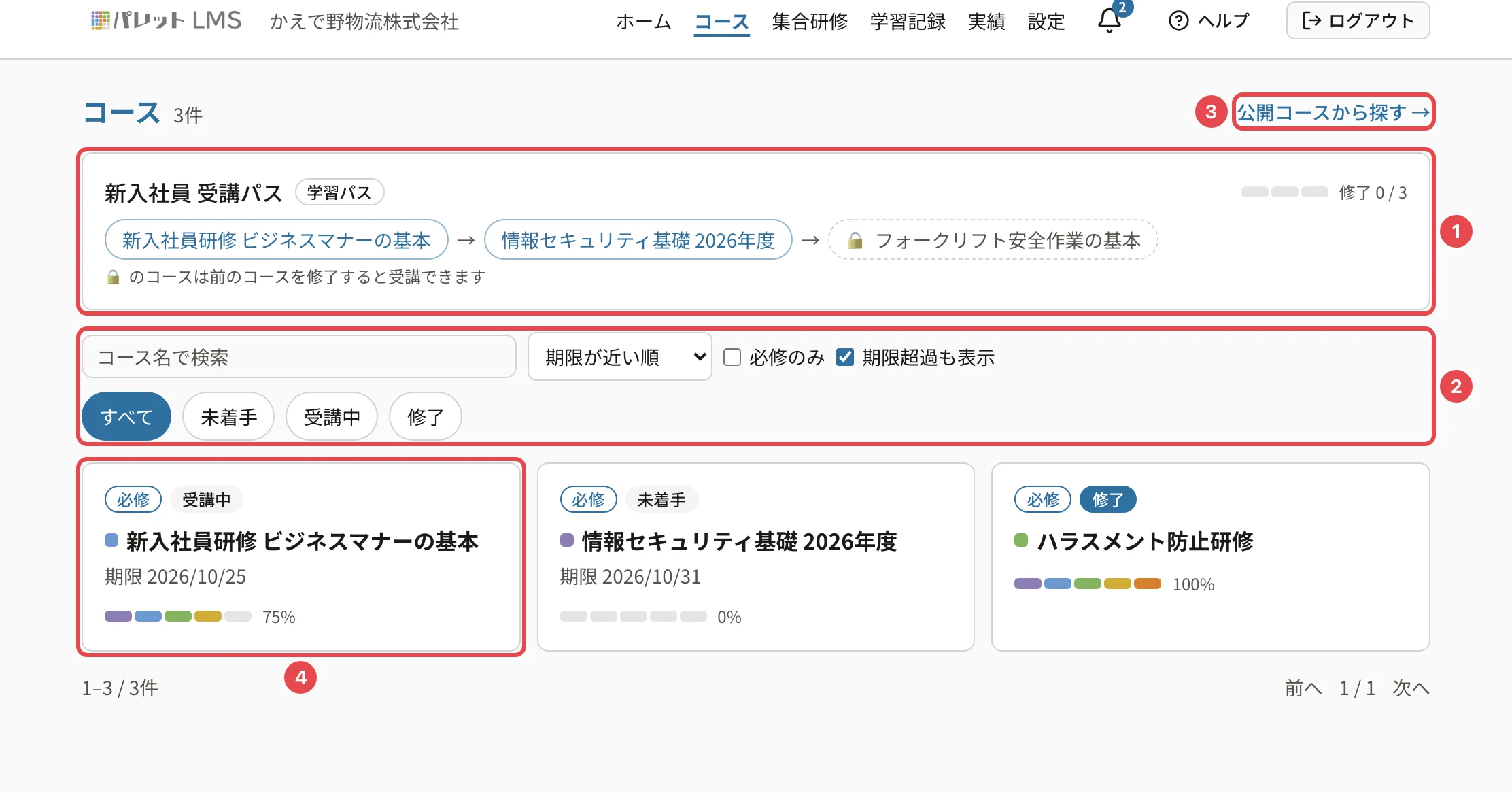Click the かえで野物流株式会社 company name
This screenshot has width=1512, height=793.
pyautogui.click(x=364, y=22)
